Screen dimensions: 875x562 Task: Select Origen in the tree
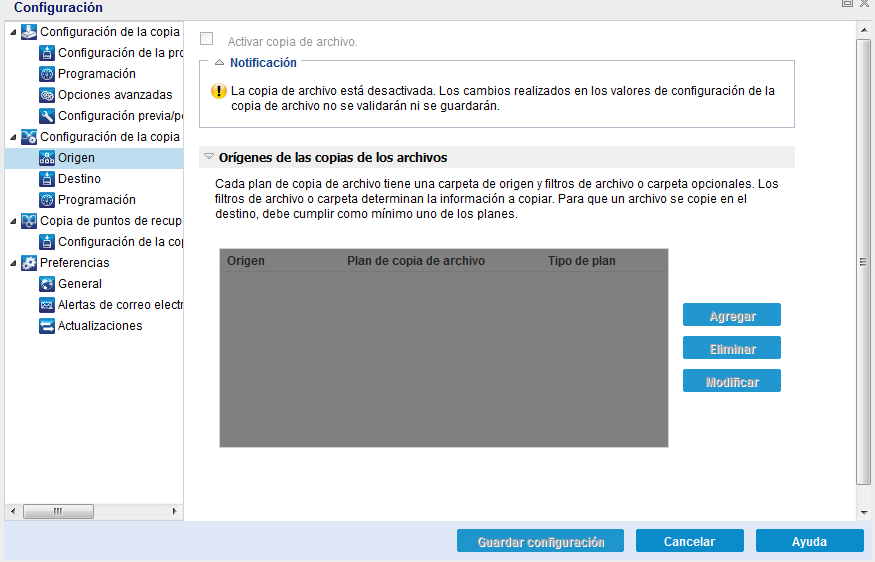[x=94, y=158]
